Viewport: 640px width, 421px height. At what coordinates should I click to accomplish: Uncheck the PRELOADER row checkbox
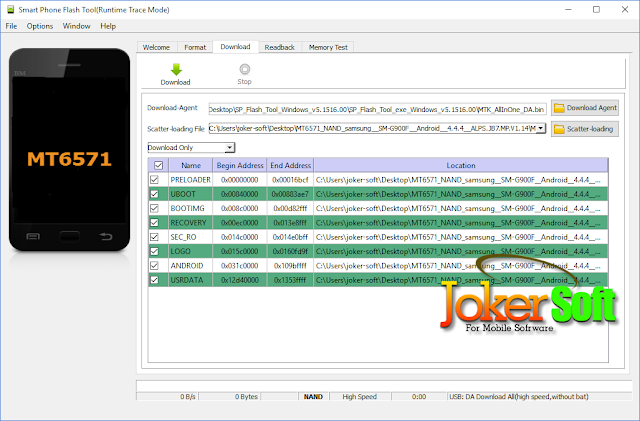[154, 180]
